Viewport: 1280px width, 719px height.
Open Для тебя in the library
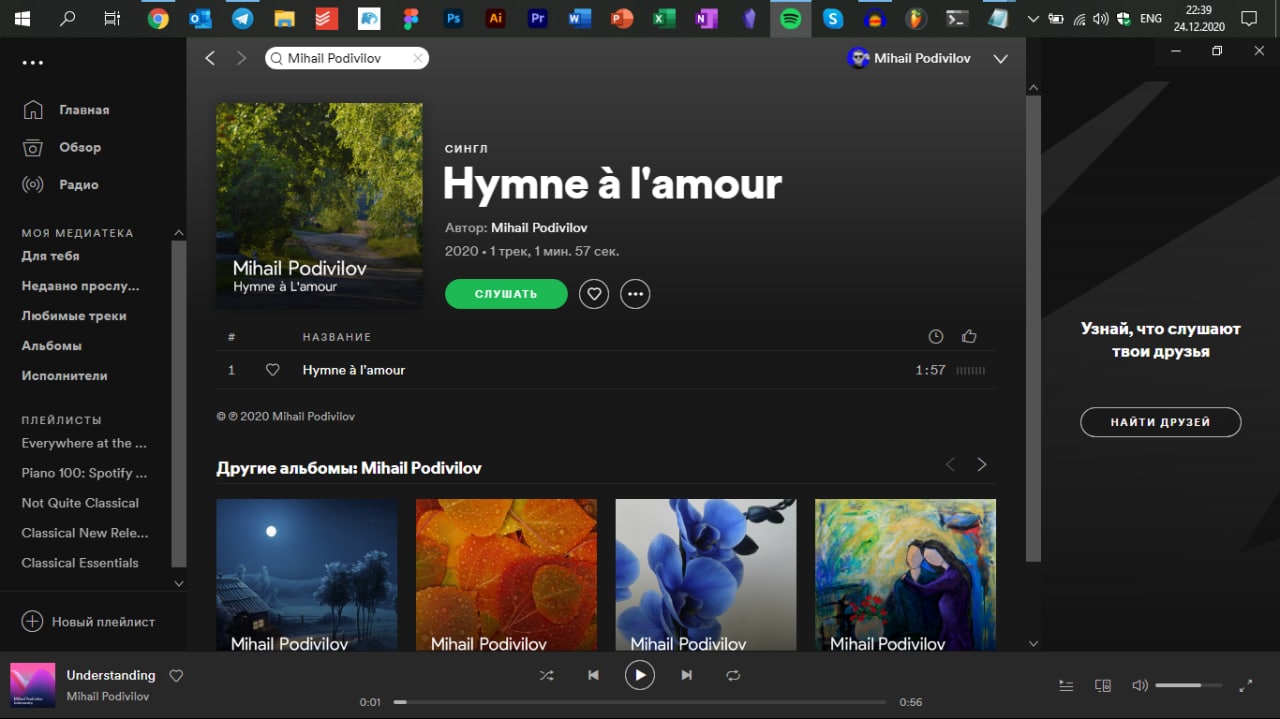point(50,256)
